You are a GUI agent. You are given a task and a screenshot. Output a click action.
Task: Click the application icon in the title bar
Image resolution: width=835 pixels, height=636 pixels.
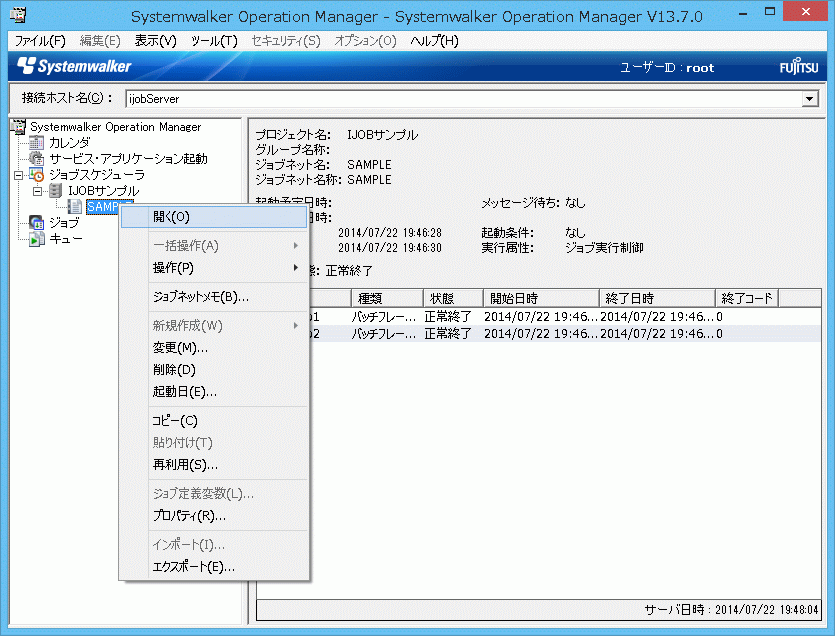coord(18,14)
